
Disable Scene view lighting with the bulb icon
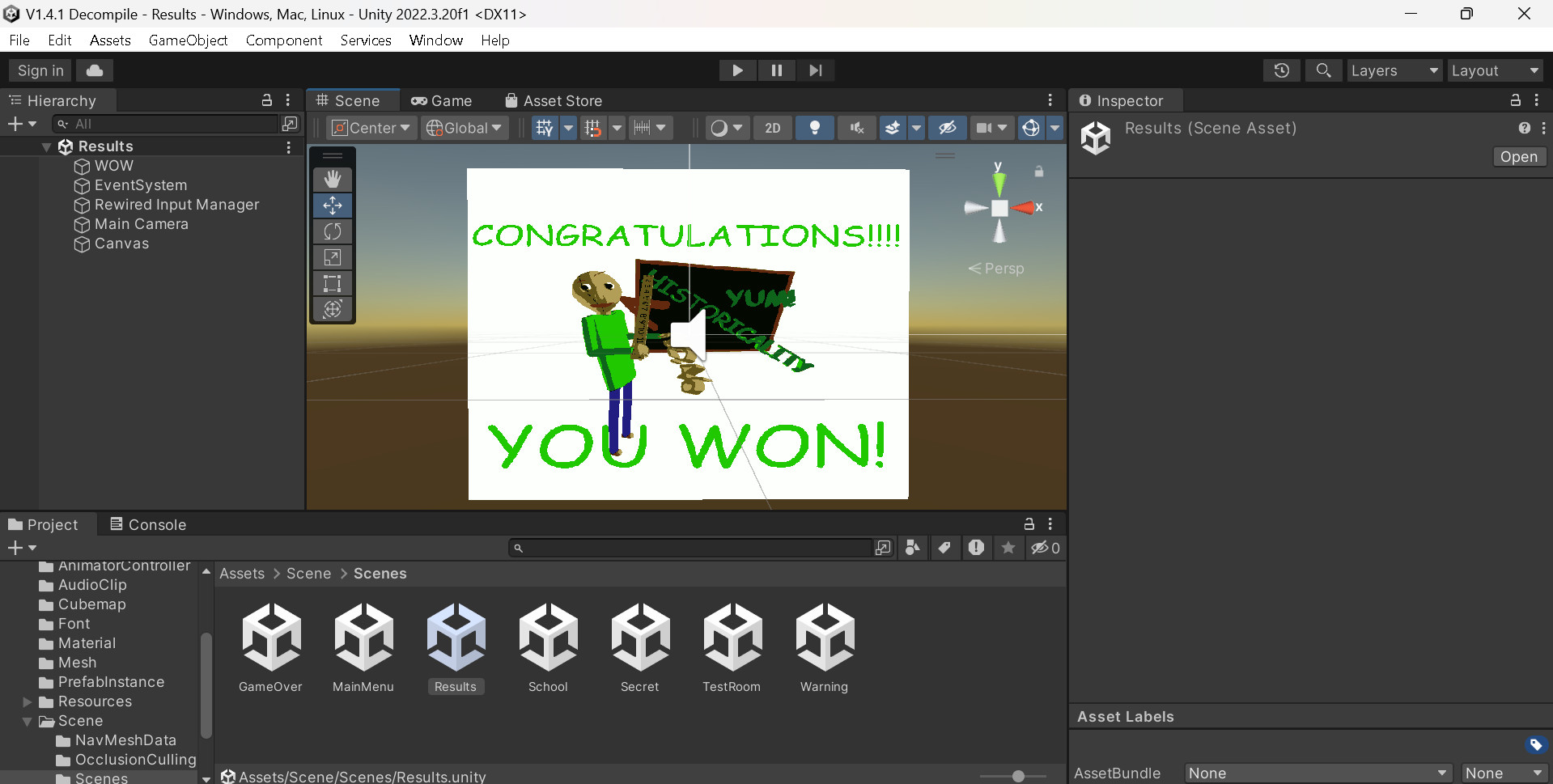pos(814,128)
